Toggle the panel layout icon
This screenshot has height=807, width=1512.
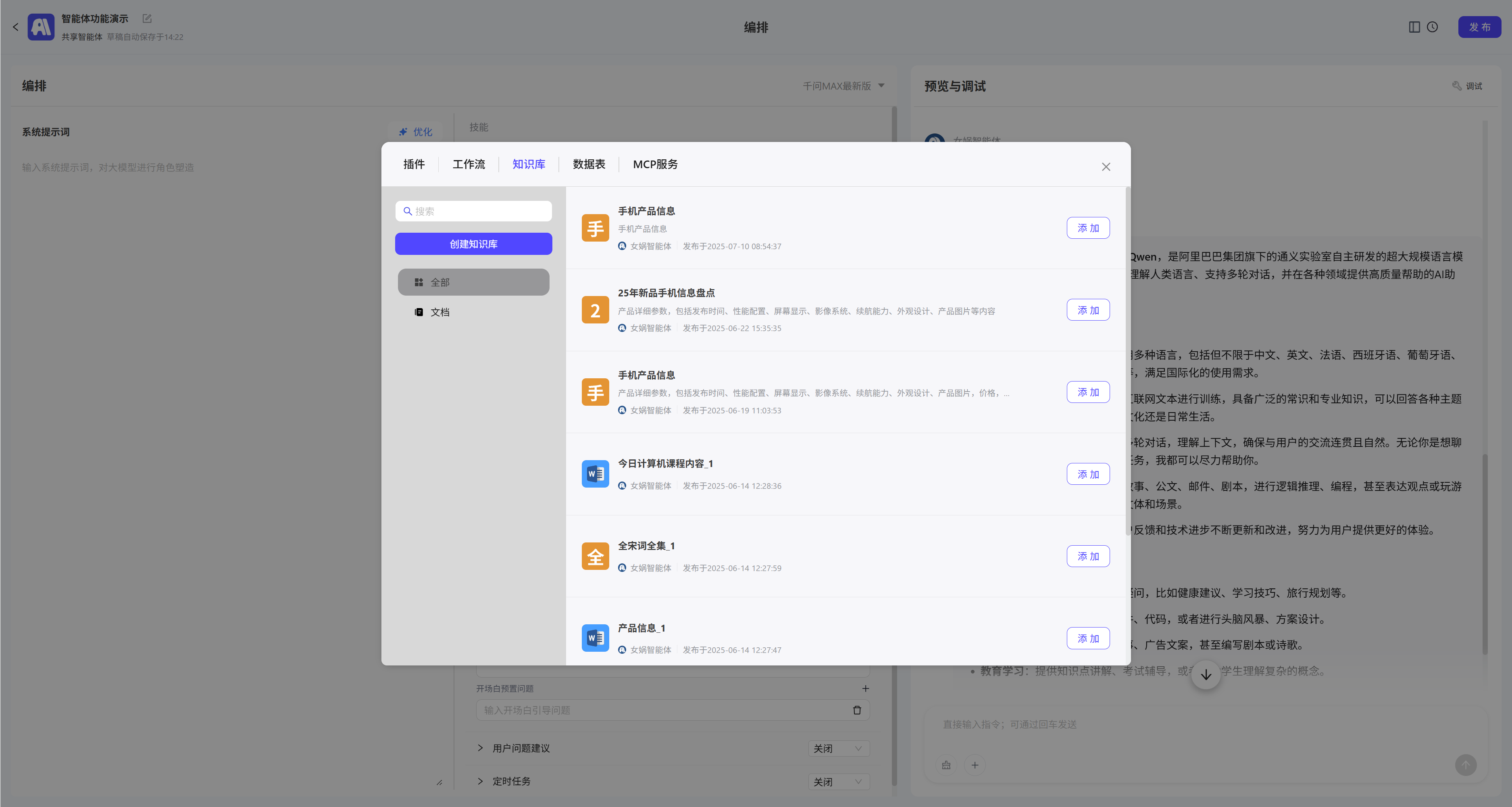pos(1414,27)
